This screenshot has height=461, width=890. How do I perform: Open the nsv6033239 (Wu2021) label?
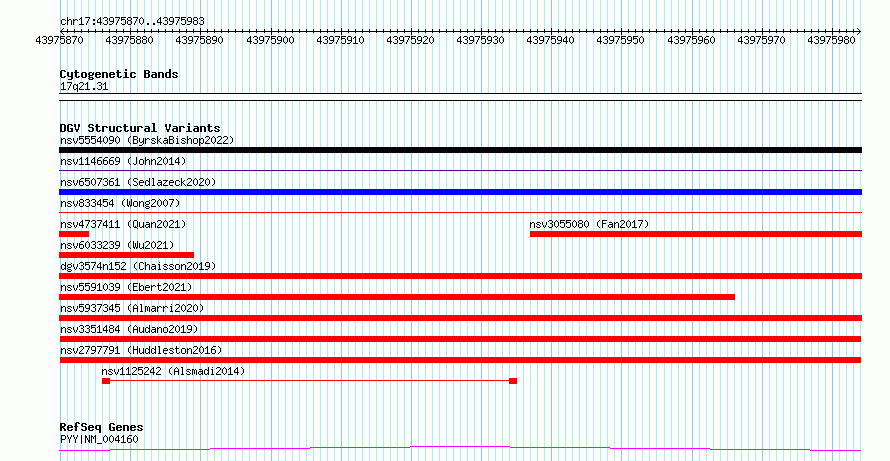117,245
